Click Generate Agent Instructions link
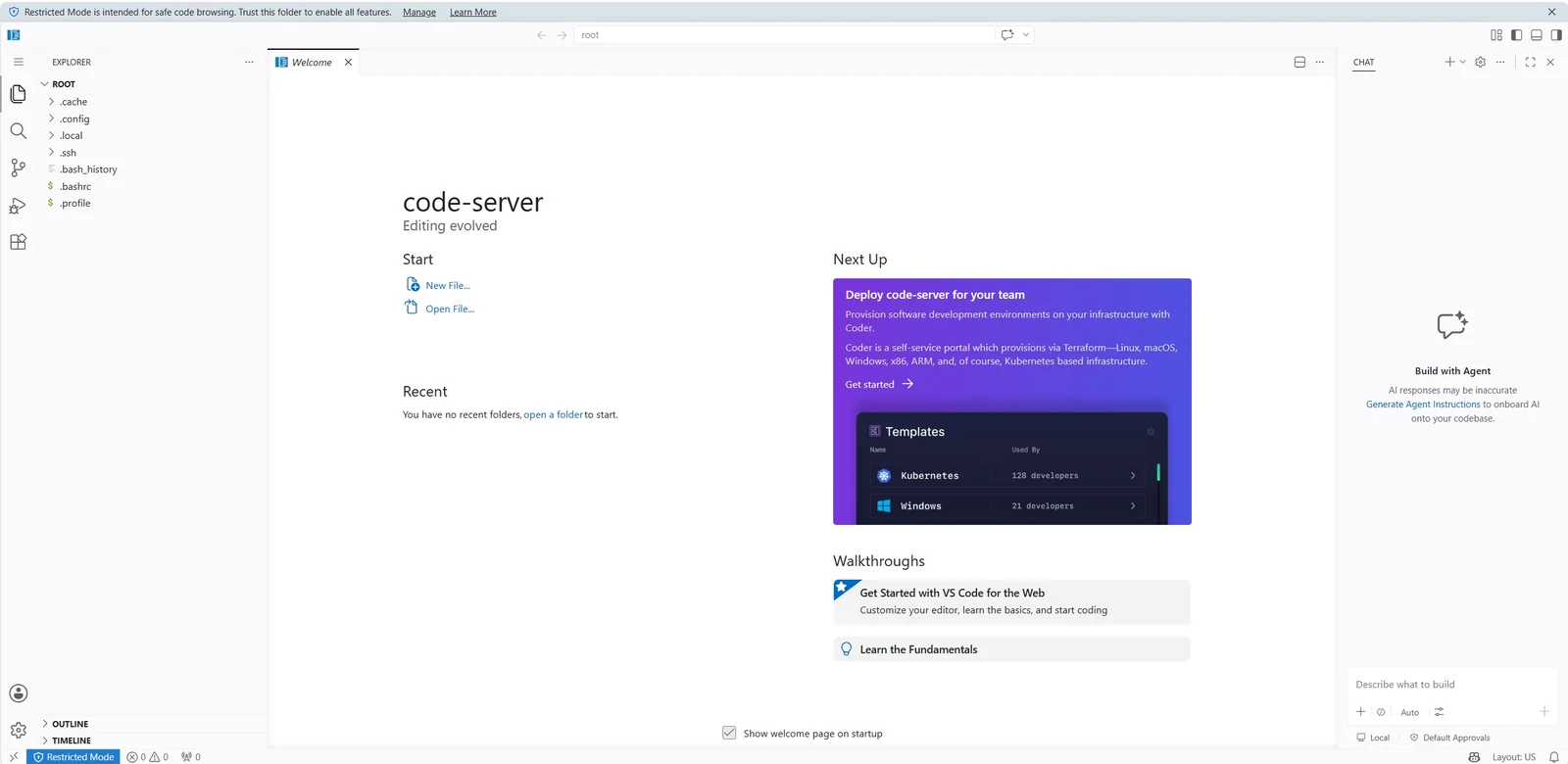 pos(1423,405)
